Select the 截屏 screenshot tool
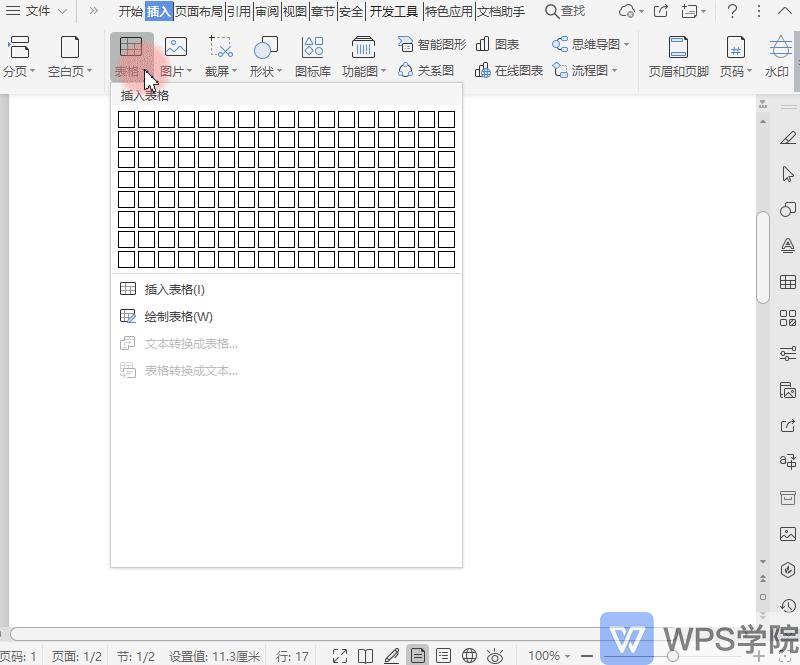The height and width of the screenshot is (665, 800). coord(219,46)
